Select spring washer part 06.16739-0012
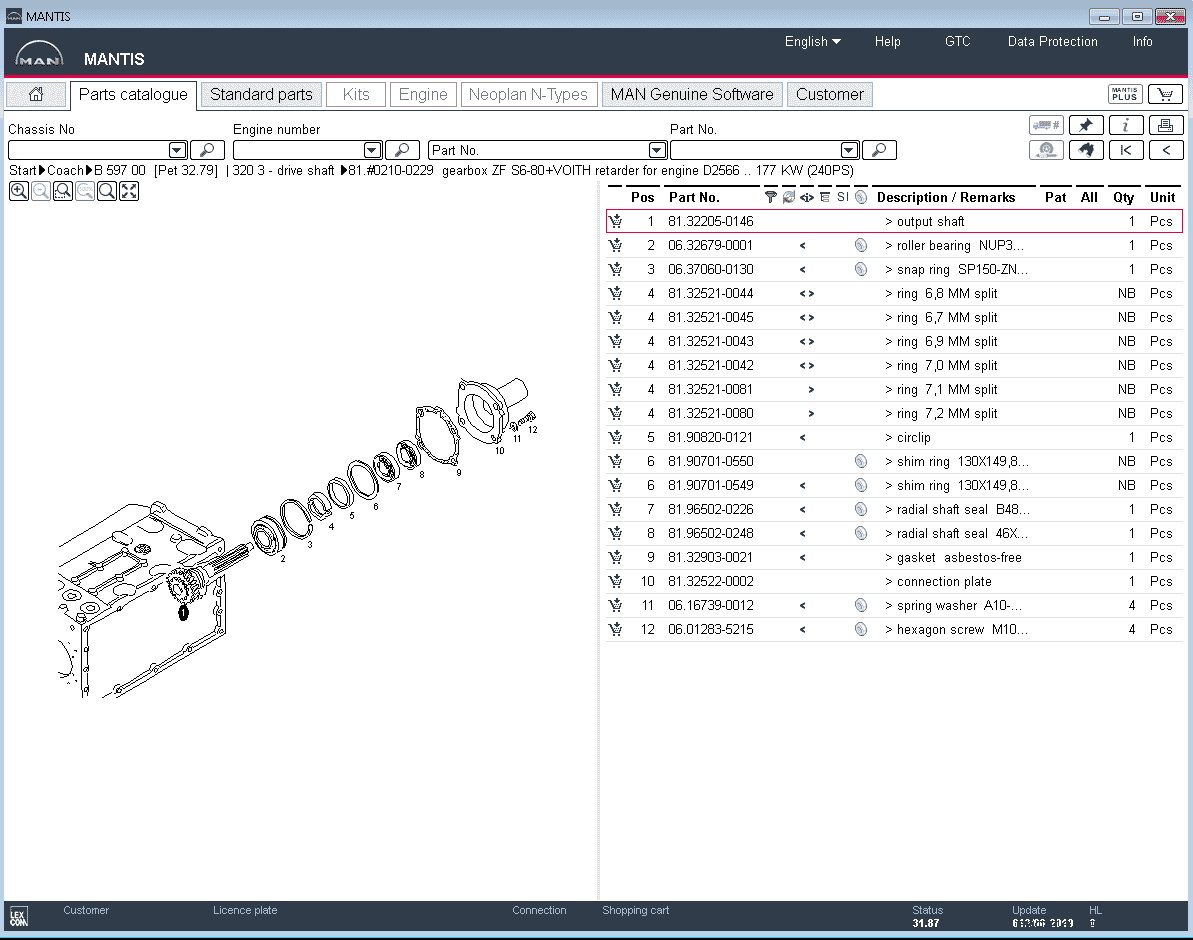Image resolution: width=1193 pixels, height=940 pixels. point(711,605)
